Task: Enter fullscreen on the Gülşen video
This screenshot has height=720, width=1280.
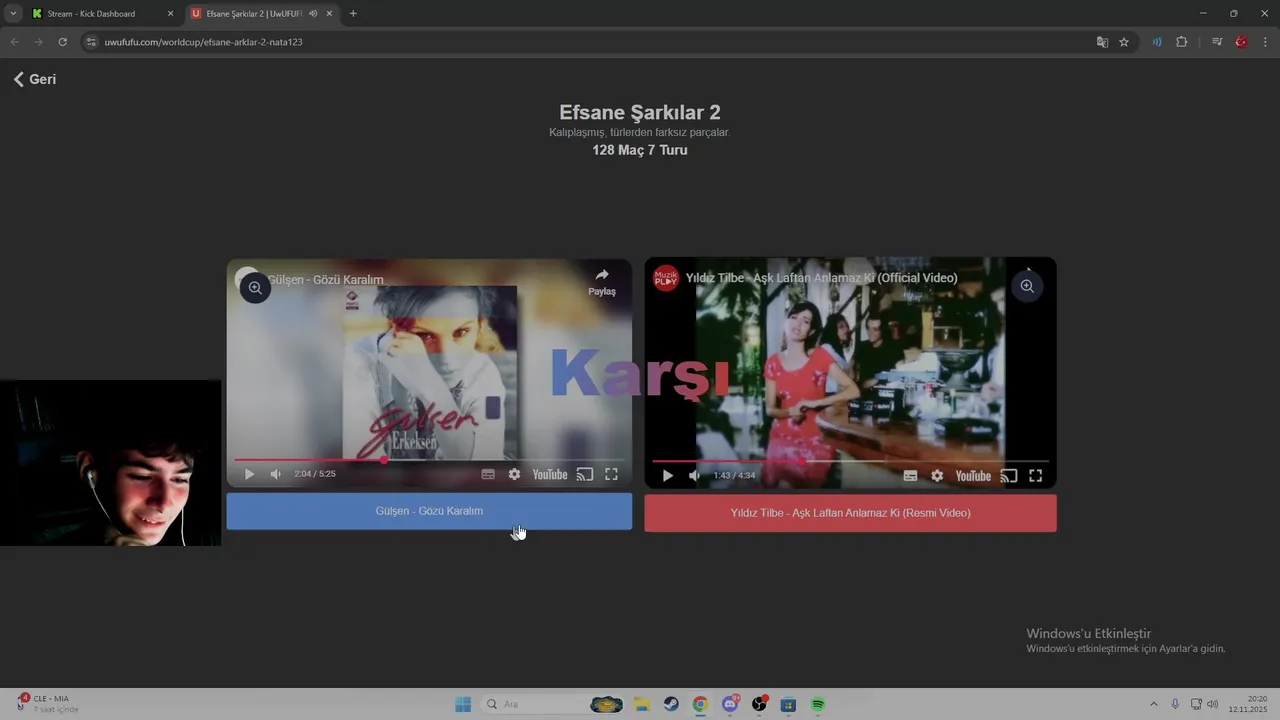Action: pos(611,474)
